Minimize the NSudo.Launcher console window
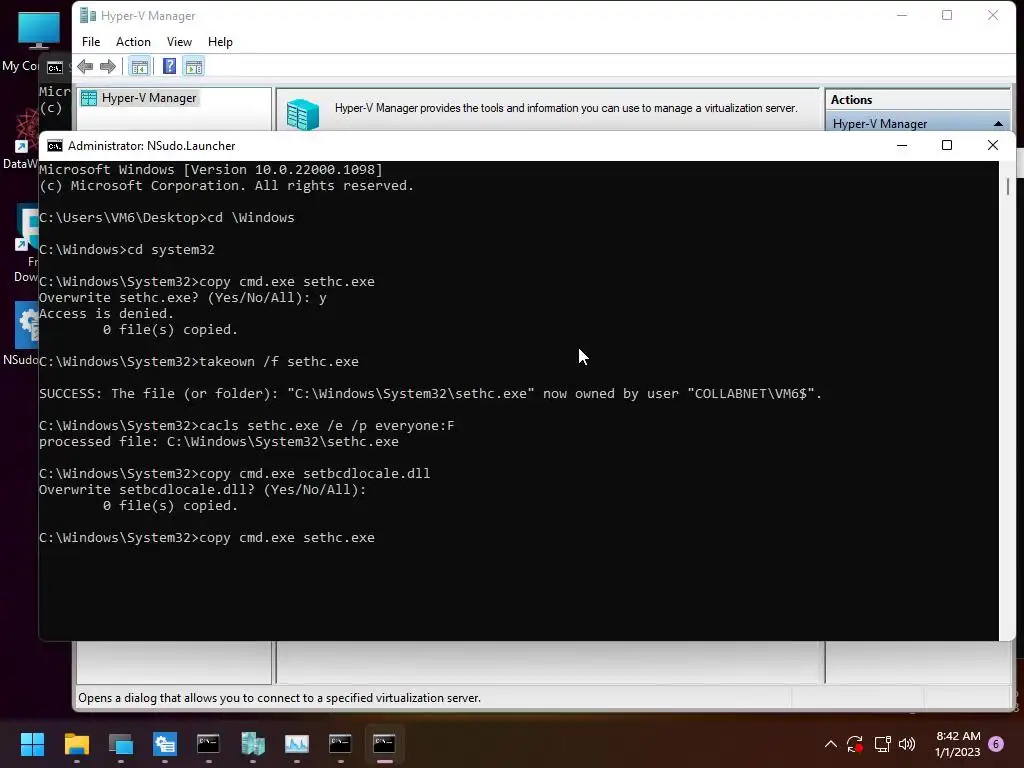The height and width of the screenshot is (768, 1024). point(902,145)
